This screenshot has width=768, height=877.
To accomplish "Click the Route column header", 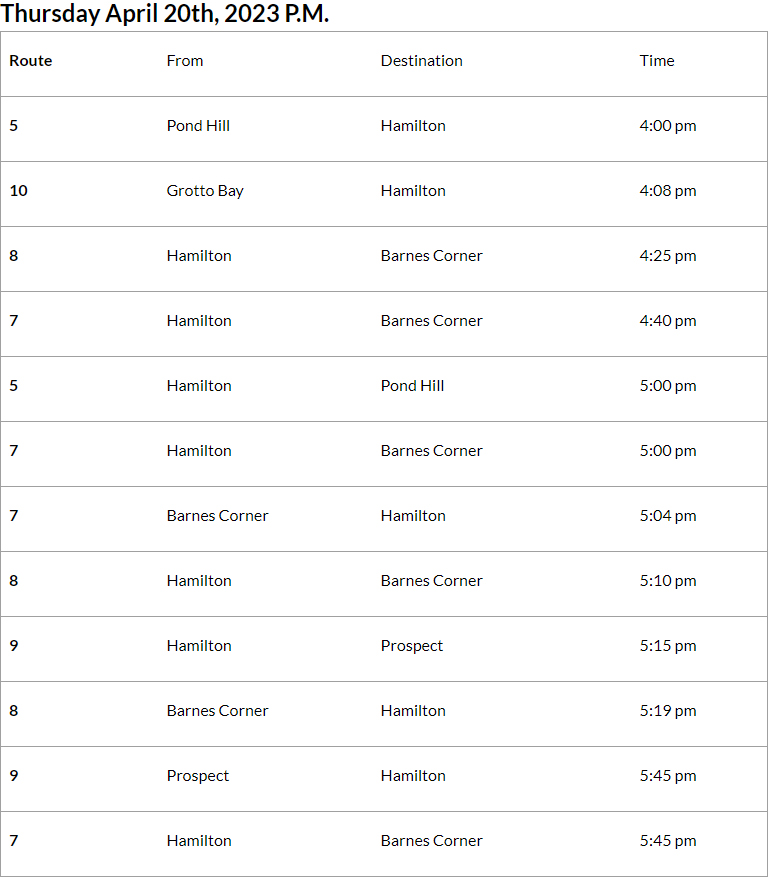I will [31, 61].
